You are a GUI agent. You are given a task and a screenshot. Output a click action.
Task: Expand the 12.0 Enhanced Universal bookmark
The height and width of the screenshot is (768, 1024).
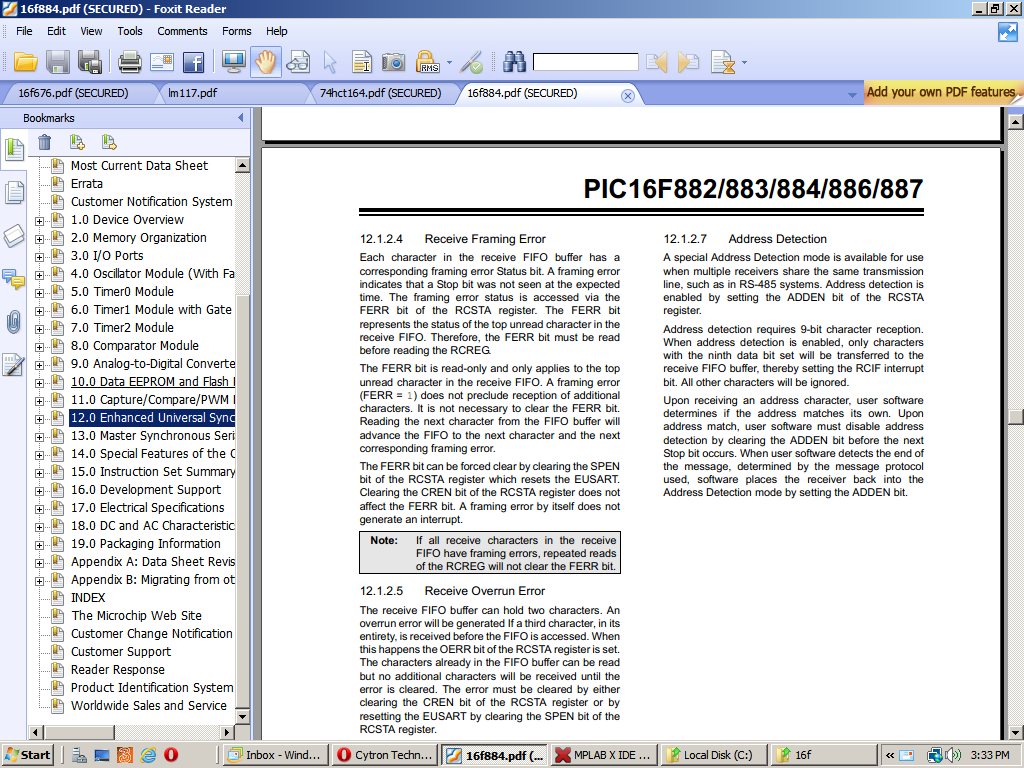[40, 419]
